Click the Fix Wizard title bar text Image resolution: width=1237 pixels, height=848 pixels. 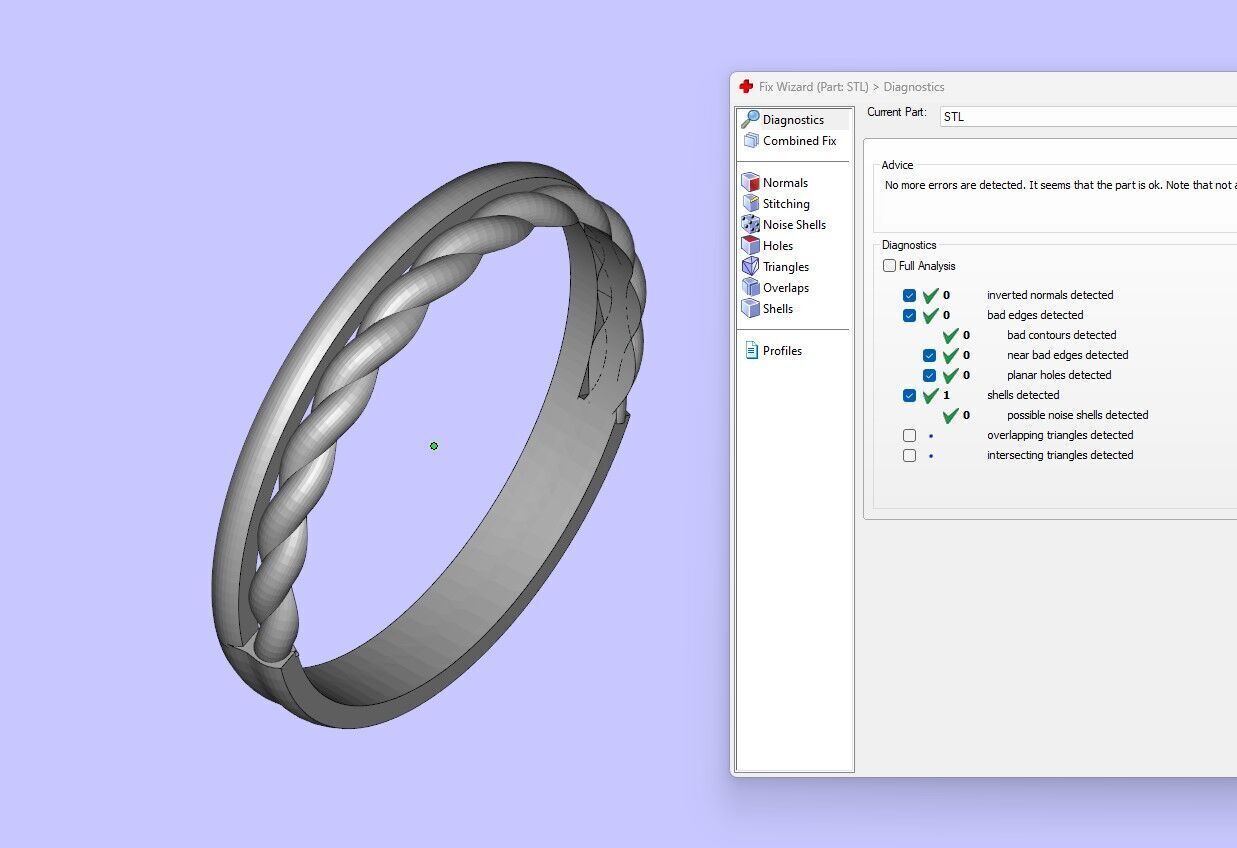(x=851, y=87)
